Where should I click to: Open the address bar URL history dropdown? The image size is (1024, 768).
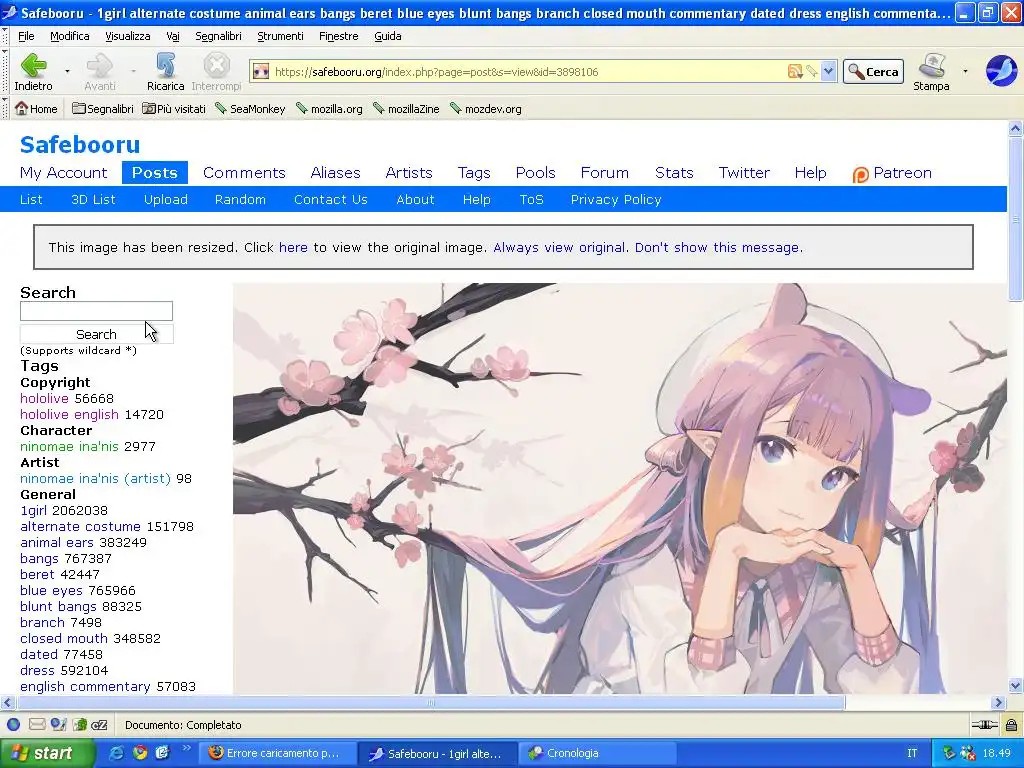(x=828, y=72)
